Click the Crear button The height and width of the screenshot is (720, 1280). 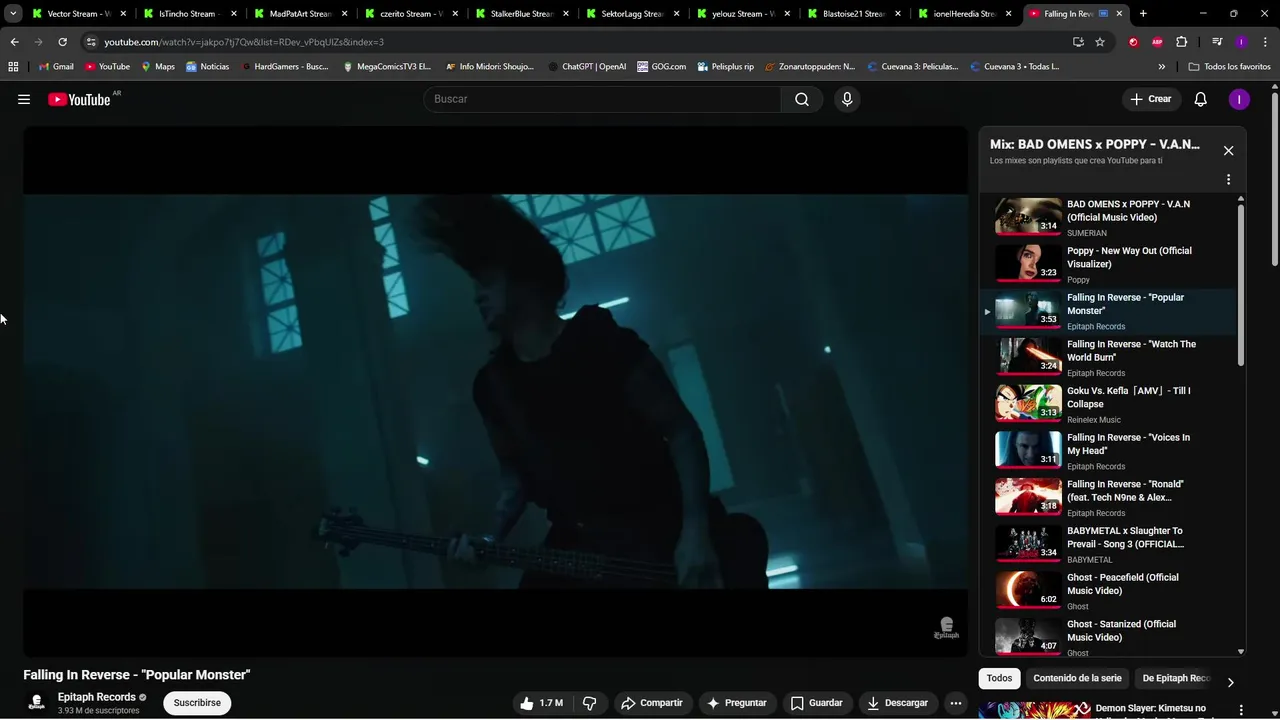tap(1151, 99)
